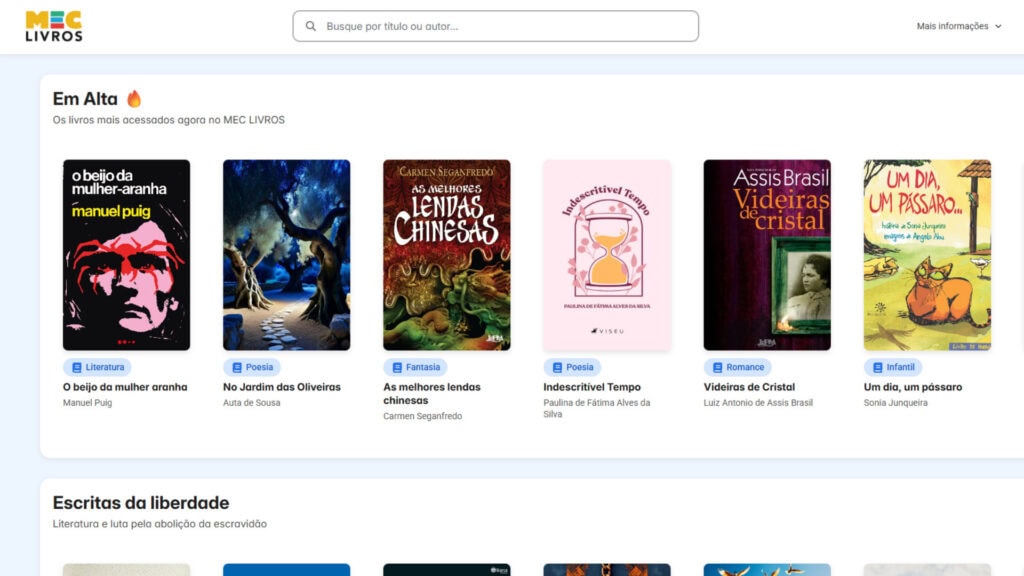Image resolution: width=1024 pixels, height=576 pixels.
Task: Click author name Carmen Seganfredo
Action: (x=423, y=416)
